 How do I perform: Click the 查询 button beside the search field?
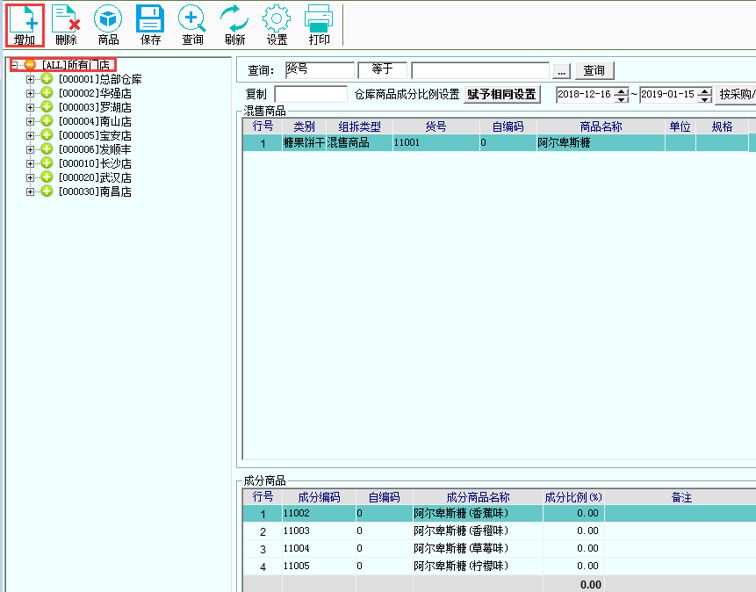pyautogui.click(x=594, y=70)
